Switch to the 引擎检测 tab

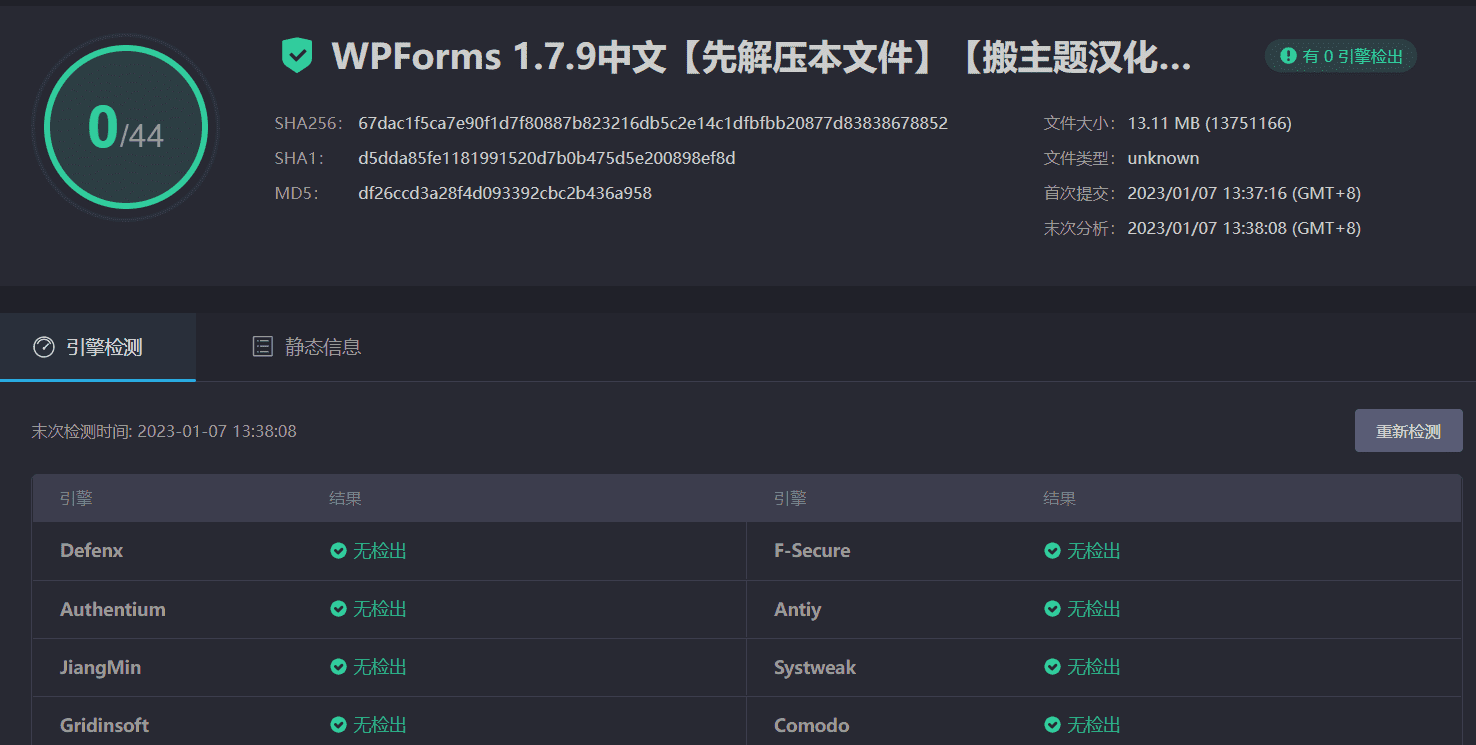[x=98, y=347]
